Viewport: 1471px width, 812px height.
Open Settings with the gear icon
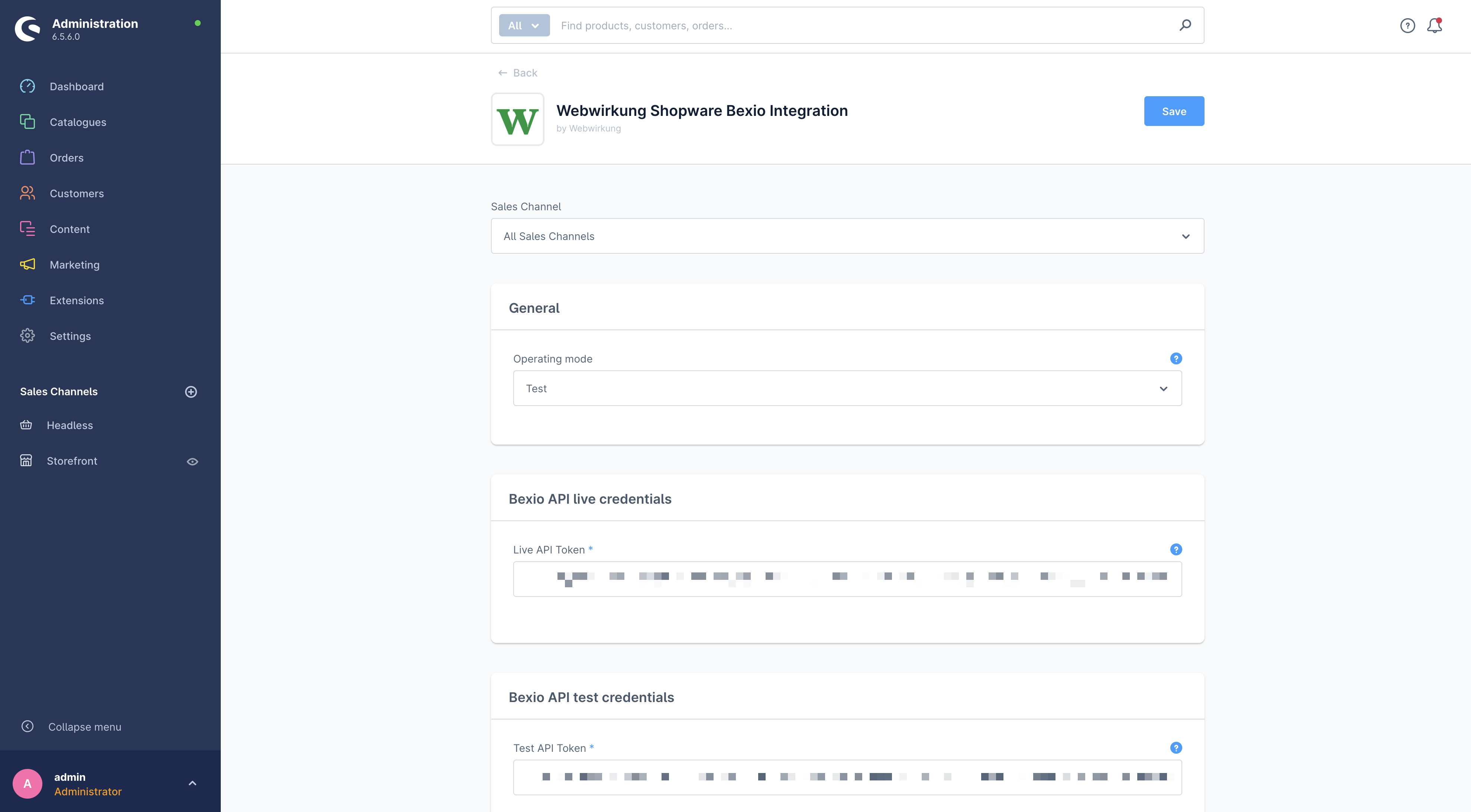(28, 335)
